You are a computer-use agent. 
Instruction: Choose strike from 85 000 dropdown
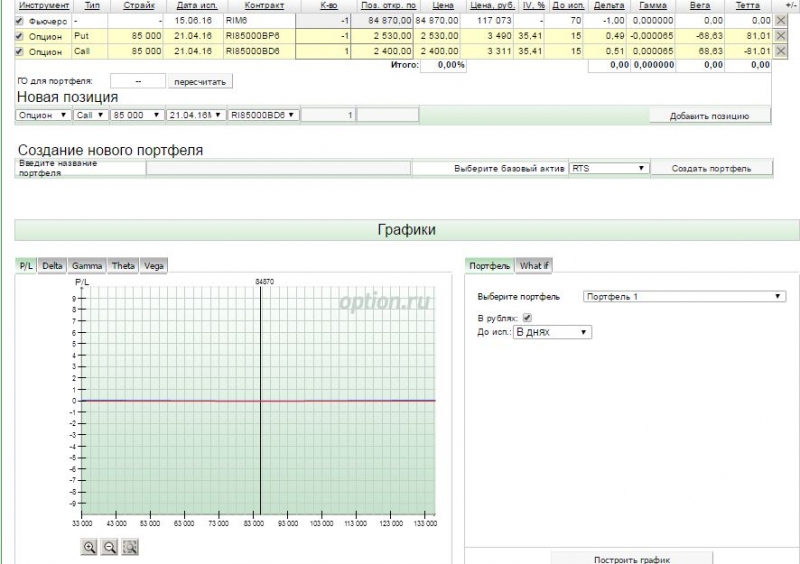(x=137, y=115)
